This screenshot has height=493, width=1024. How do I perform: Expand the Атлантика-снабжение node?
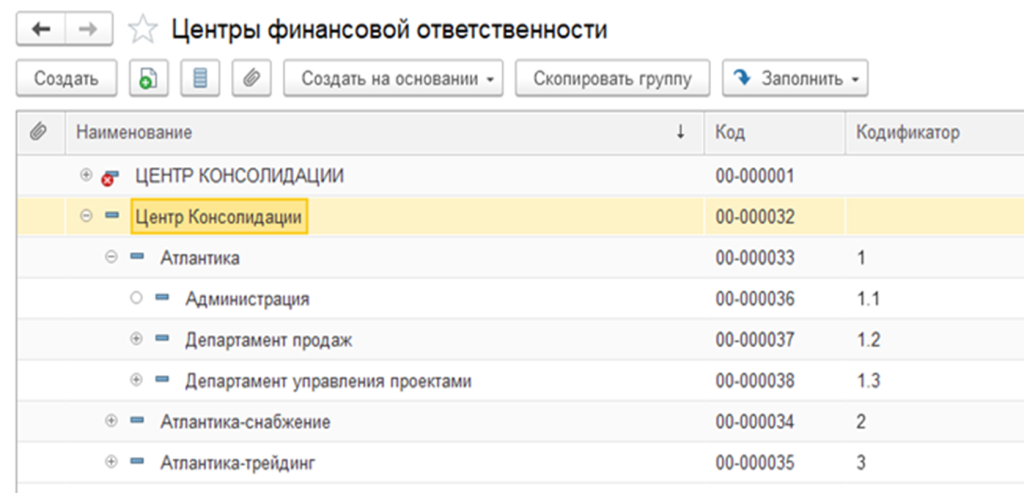(x=111, y=422)
